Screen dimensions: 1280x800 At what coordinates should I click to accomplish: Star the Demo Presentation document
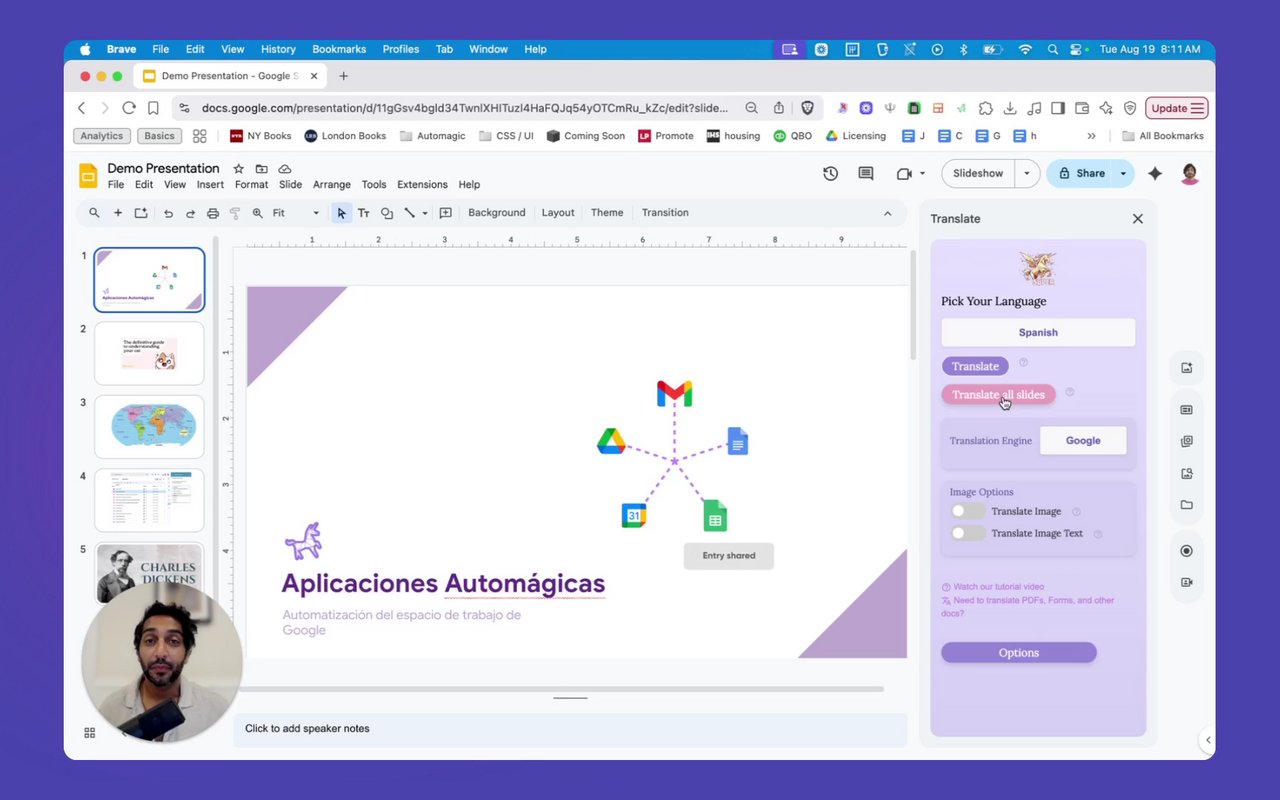pos(238,168)
